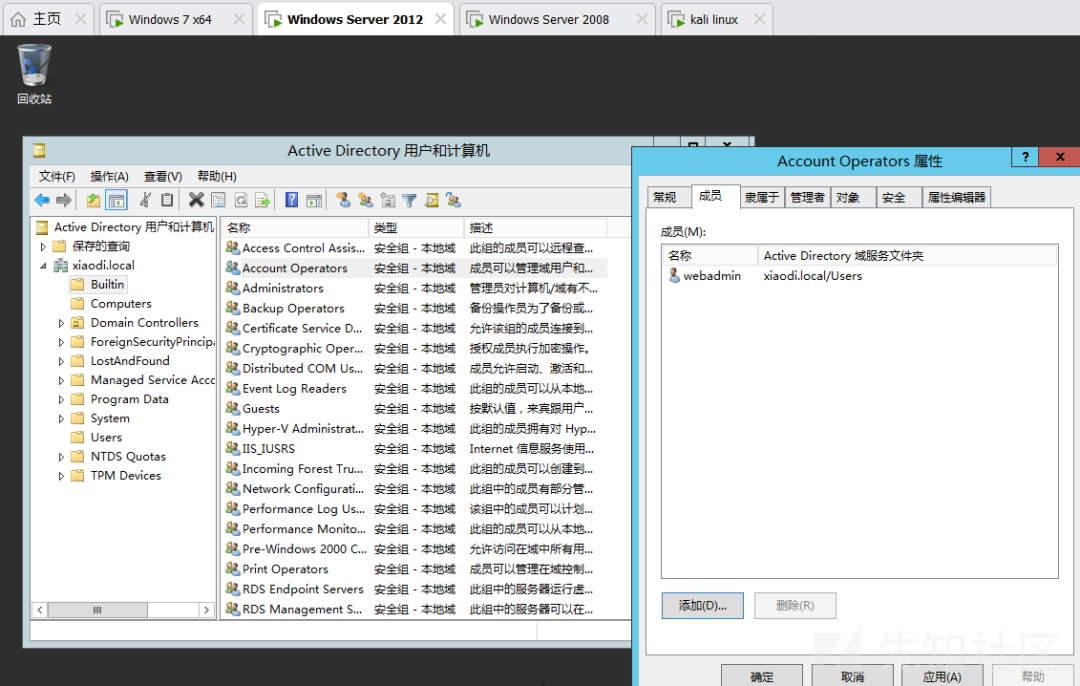This screenshot has width=1080, height=686.
Task: Open the 操作(A) menu
Action: (x=110, y=176)
